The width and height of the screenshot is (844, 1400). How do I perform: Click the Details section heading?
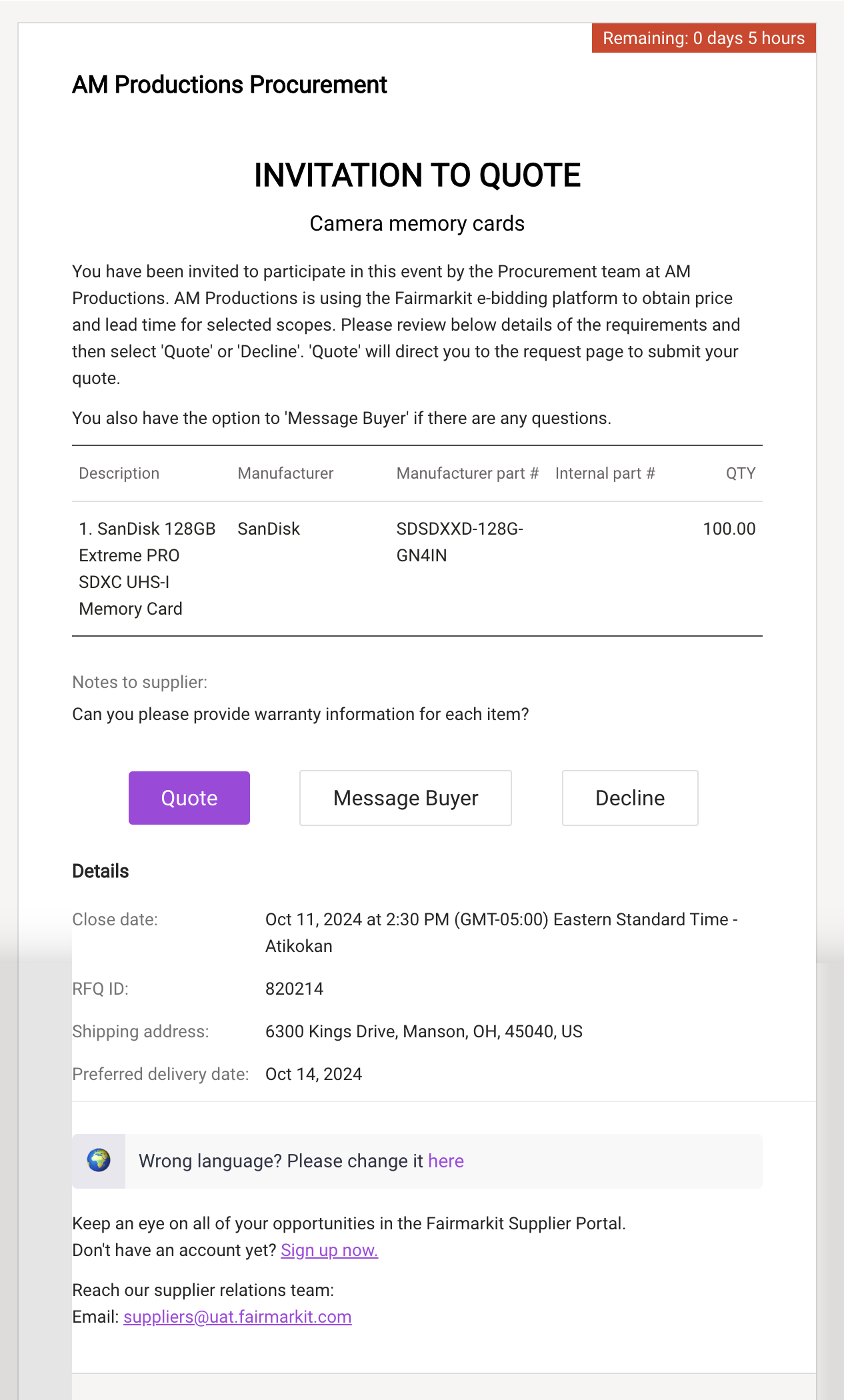tap(101, 871)
